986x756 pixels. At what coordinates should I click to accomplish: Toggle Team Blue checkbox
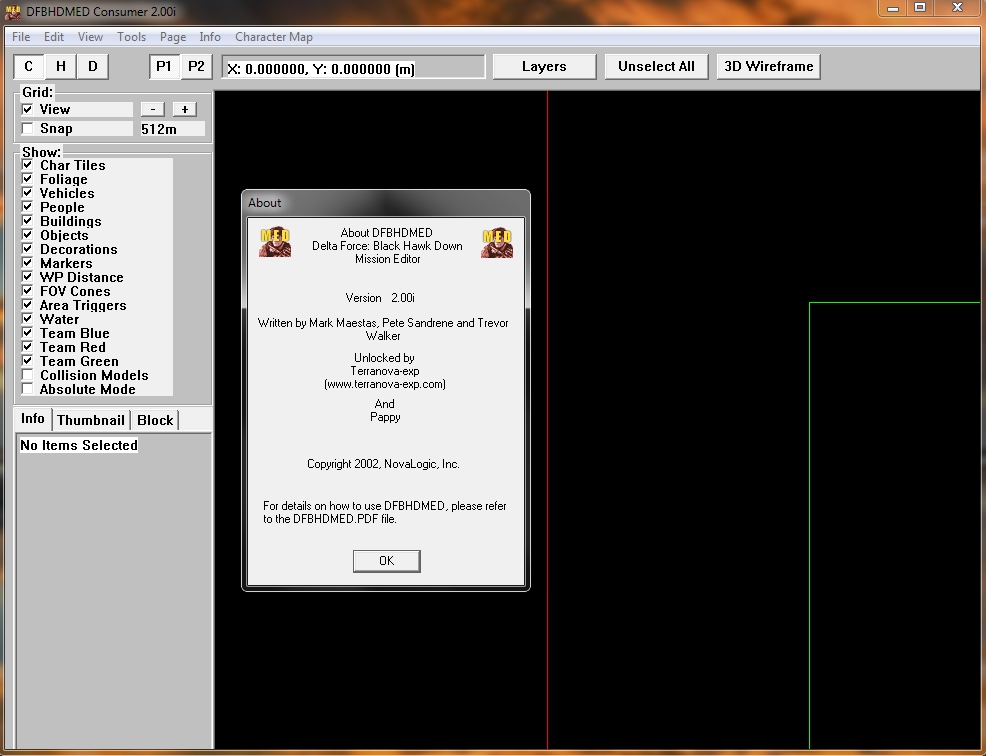coord(27,333)
